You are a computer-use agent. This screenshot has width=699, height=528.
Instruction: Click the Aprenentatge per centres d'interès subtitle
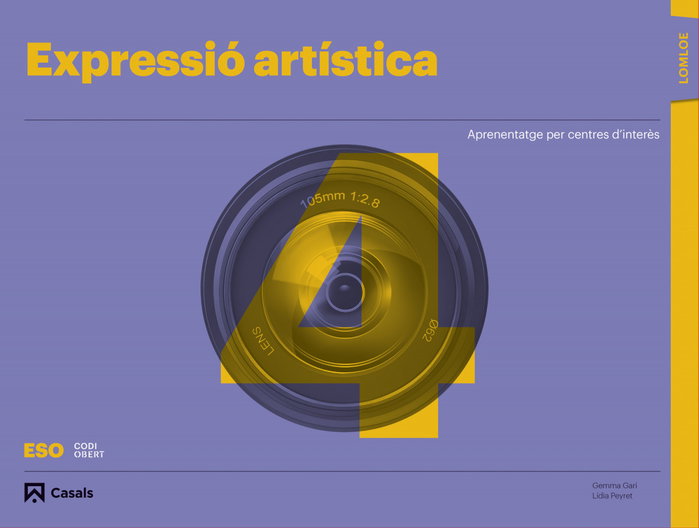(x=563, y=134)
